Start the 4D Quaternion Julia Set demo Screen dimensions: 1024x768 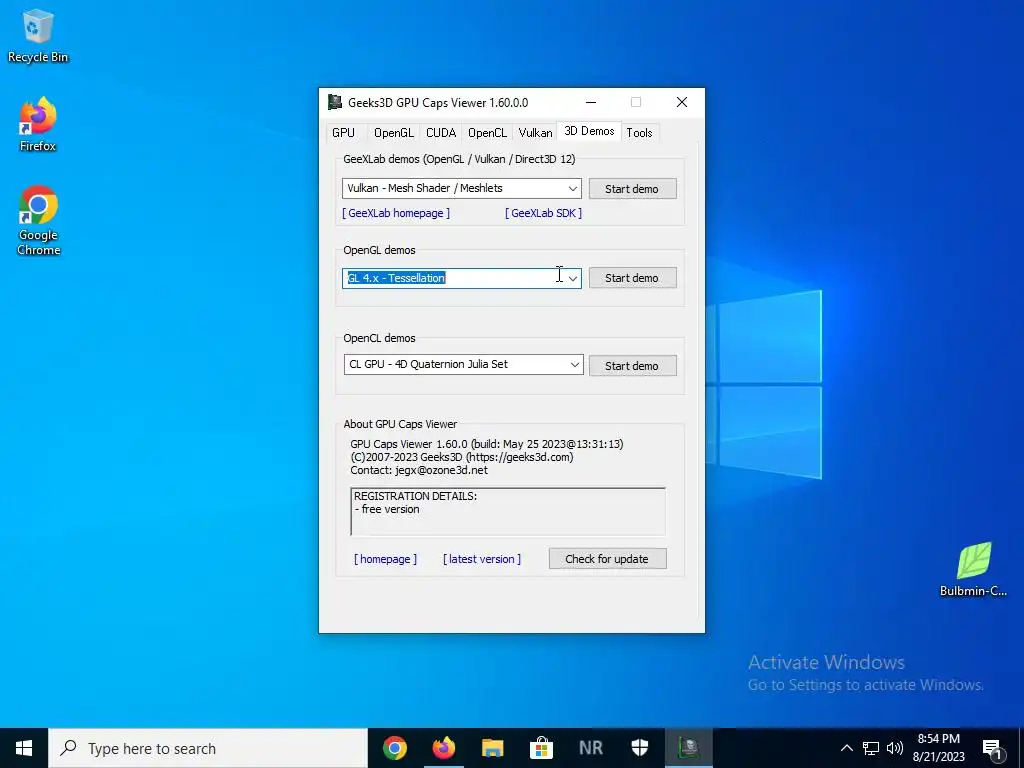coord(632,366)
